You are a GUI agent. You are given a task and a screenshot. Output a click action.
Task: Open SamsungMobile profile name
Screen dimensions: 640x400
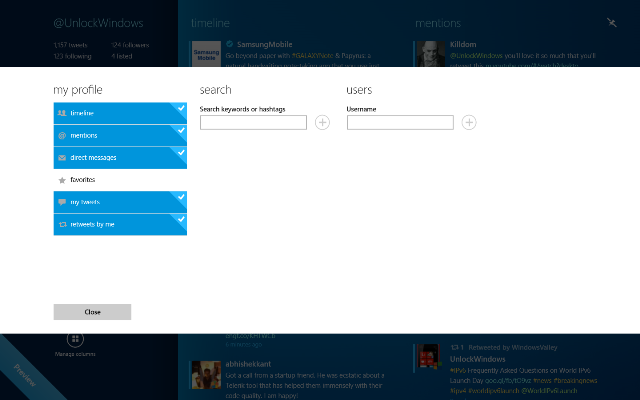(x=264, y=44)
